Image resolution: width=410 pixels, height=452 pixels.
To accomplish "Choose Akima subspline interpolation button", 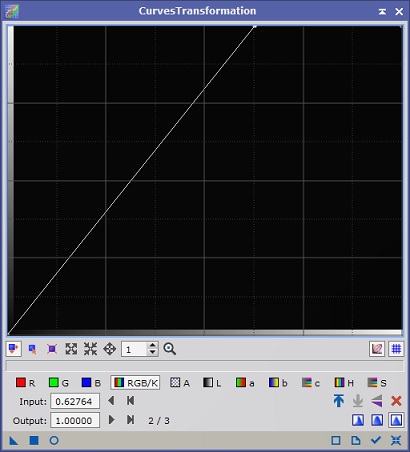I will (358, 420).
